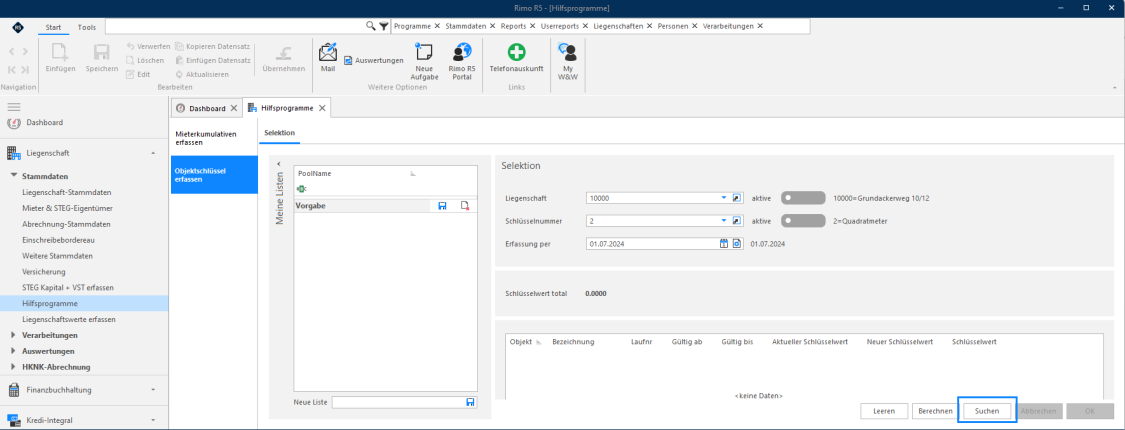This screenshot has width=1125, height=430.
Task: Remove the Reports filter tag
Action: click(x=533, y=26)
